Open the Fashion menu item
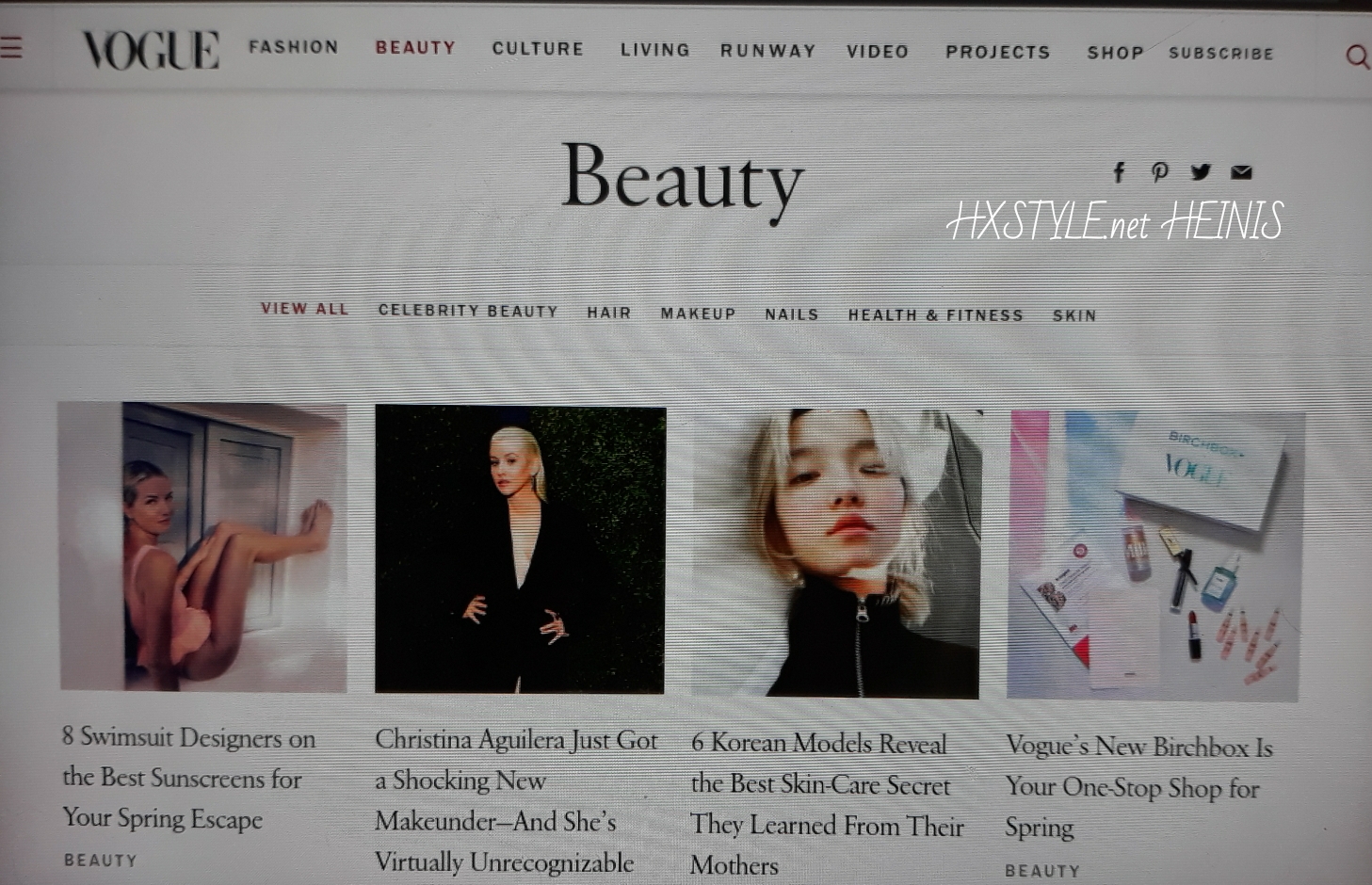Image resolution: width=1372 pixels, height=885 pixels. (293, 47)
